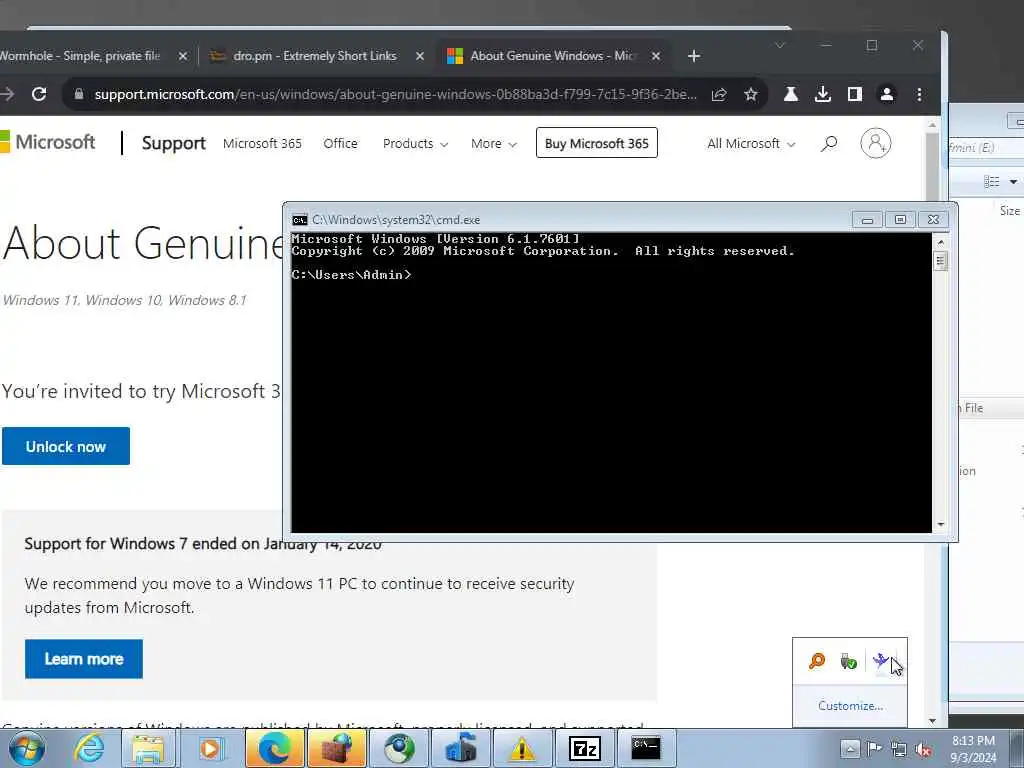Viewport: 1024px width, 768px height.
Task: Switch to Microsoft Edge in the taskbar
Action: tap(274, 748)
